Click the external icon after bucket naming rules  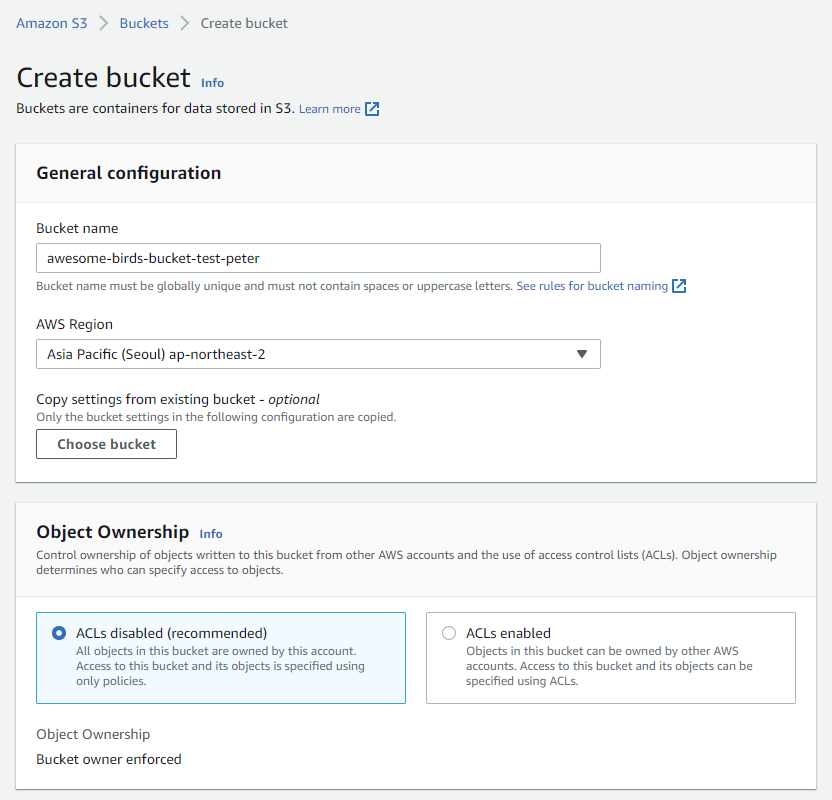coord(679,286)
